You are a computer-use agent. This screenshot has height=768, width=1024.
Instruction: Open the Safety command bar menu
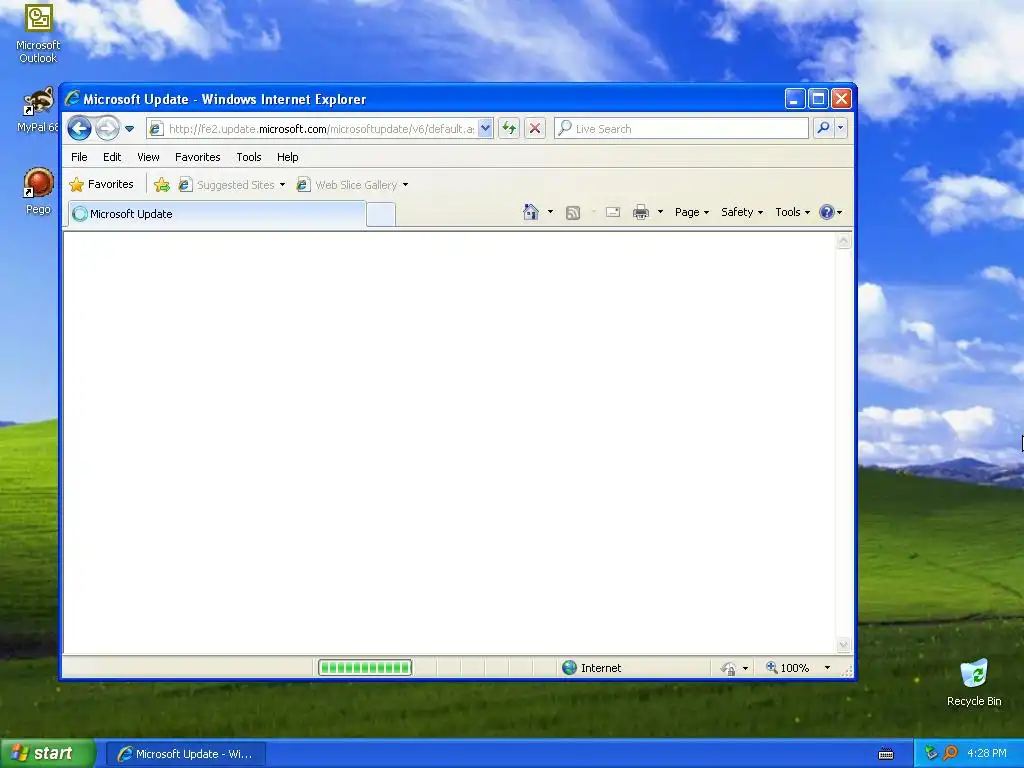pyautogui.click(x=742, y=212)
